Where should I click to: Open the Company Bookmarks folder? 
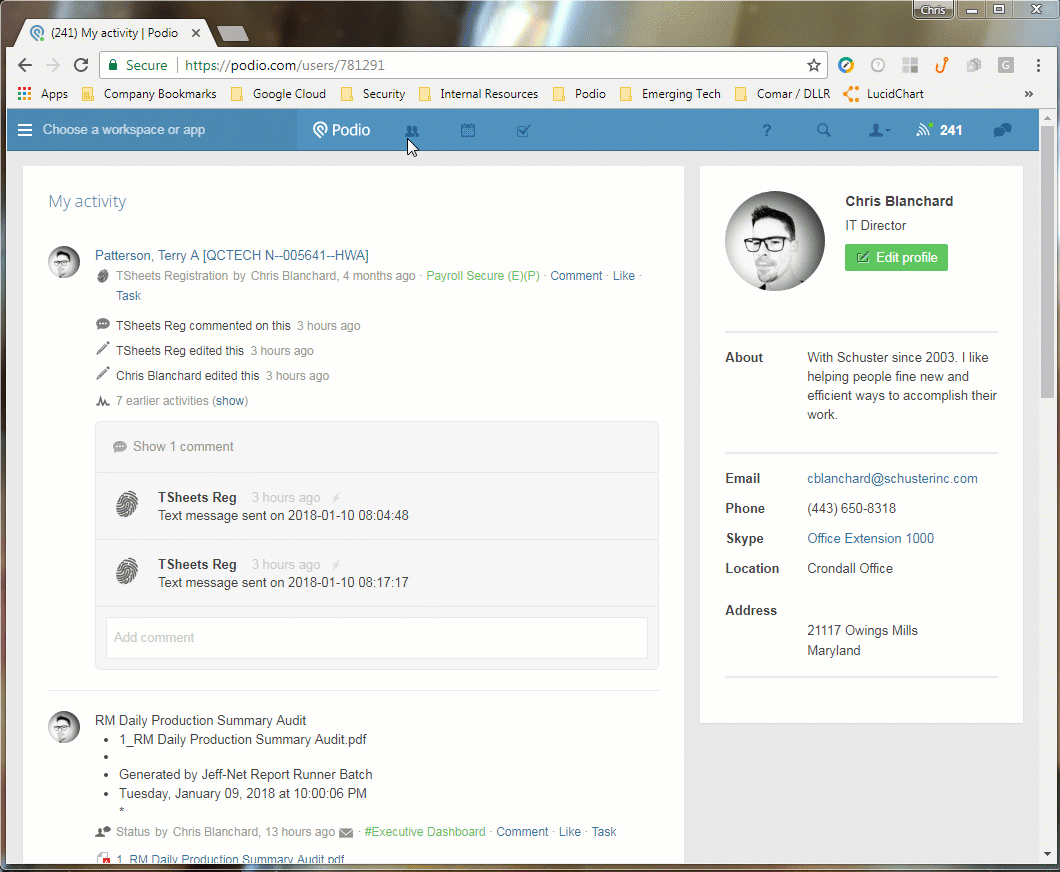point(149,94)
